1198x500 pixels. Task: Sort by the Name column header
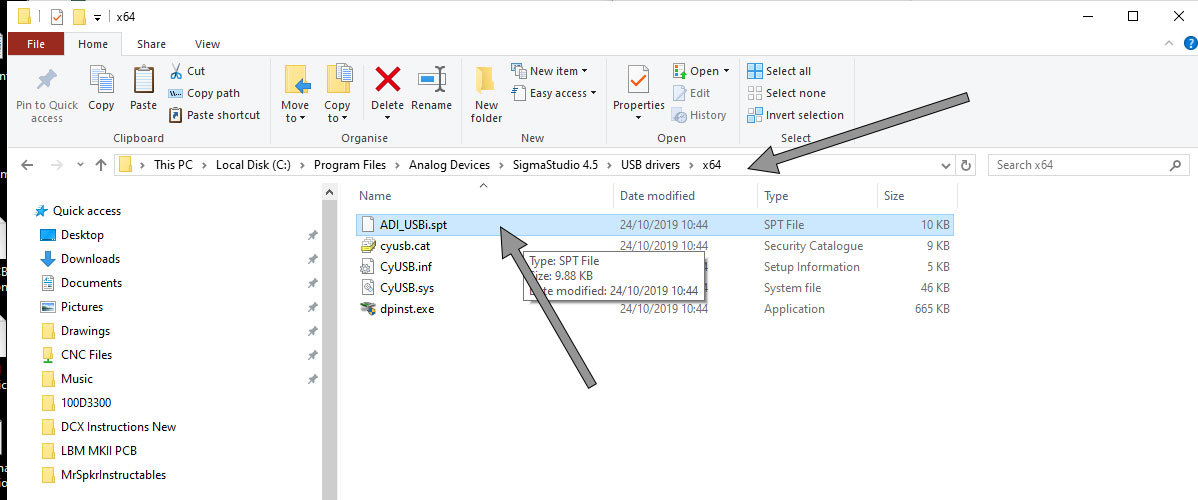pyautogui.click(x=375, y=196)
